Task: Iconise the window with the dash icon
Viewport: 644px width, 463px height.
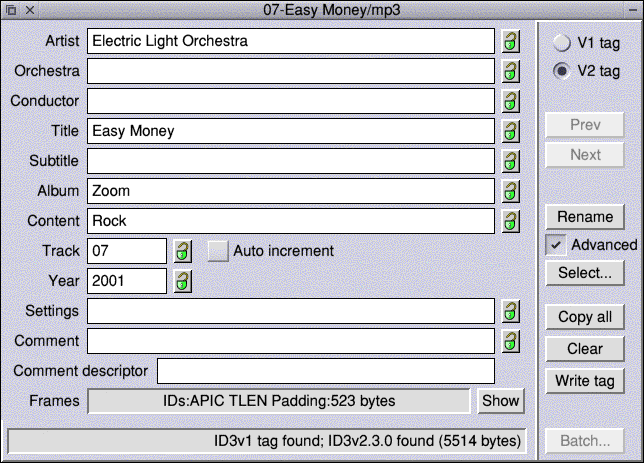Action: (x=633, y=10)
